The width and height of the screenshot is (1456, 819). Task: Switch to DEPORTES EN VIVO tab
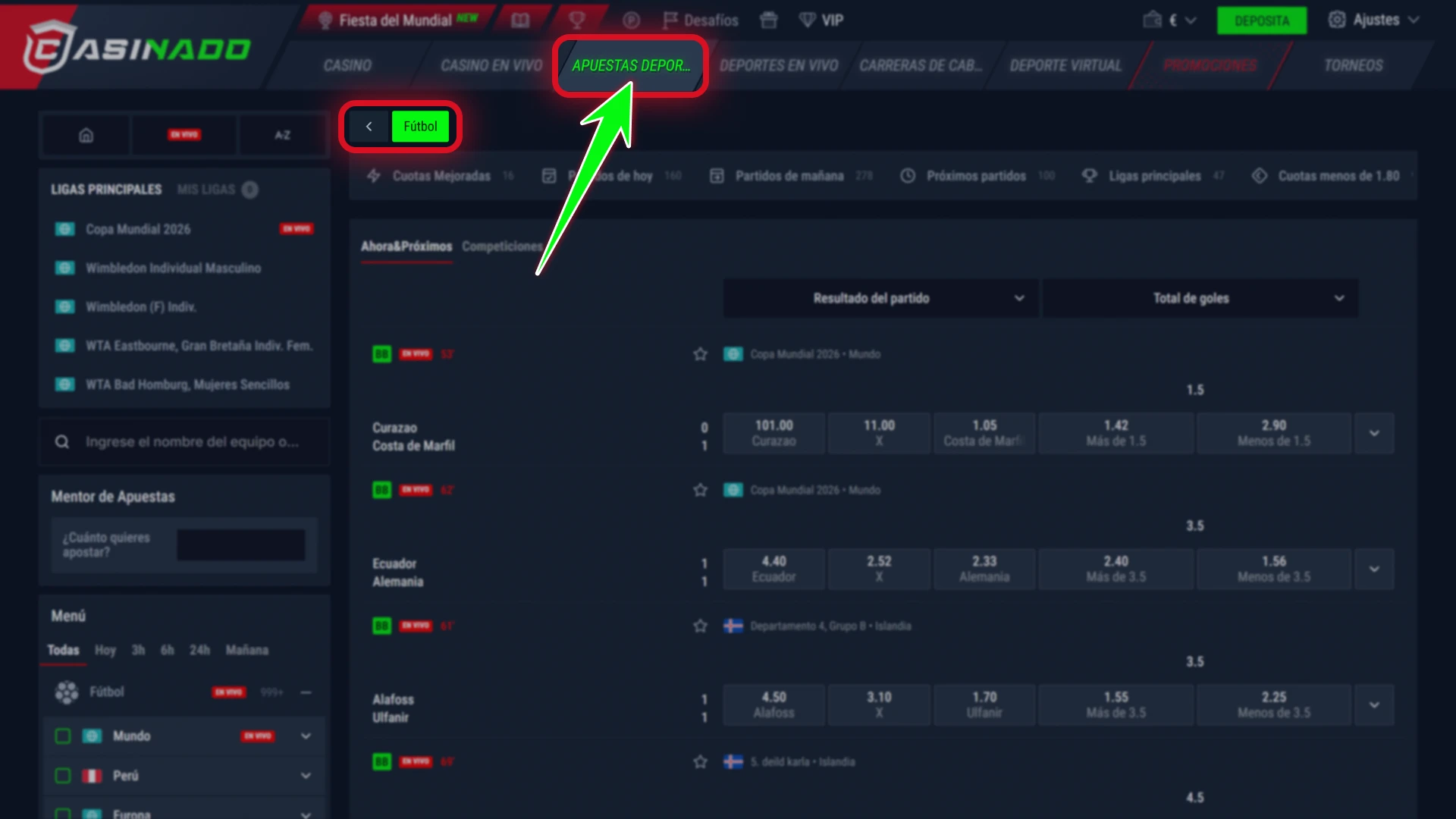(779, 66)
